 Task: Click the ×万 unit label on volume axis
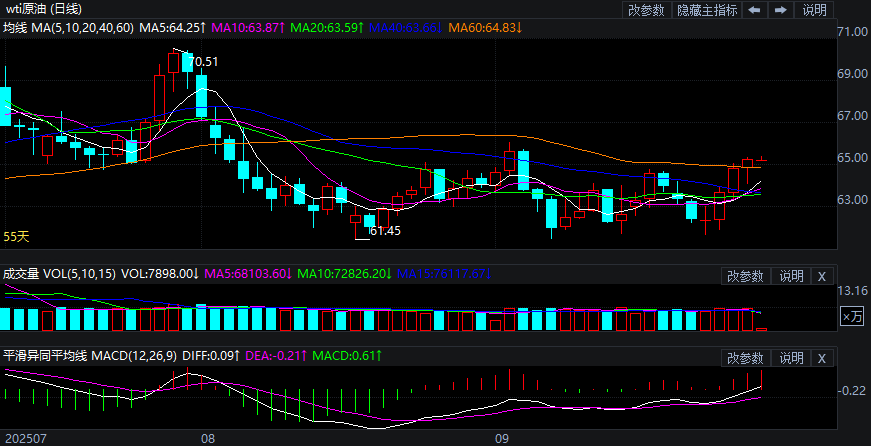851,316
